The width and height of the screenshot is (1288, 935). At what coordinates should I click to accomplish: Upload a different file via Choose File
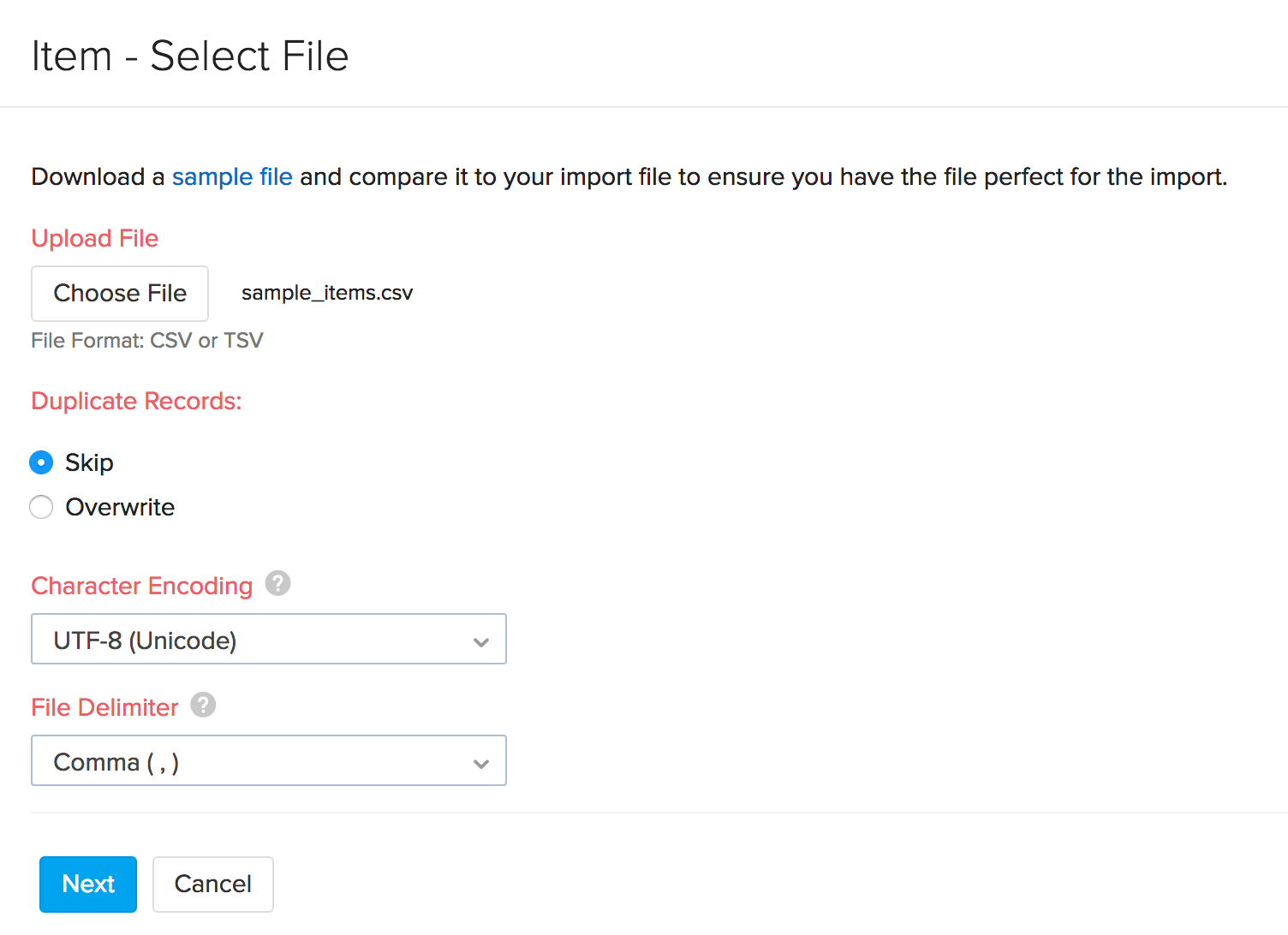click(x=119, y=293)
